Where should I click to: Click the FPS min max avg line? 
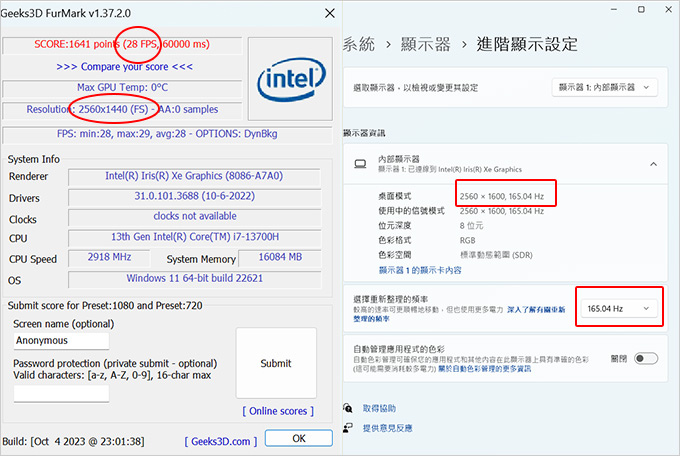tap(167, 134)
